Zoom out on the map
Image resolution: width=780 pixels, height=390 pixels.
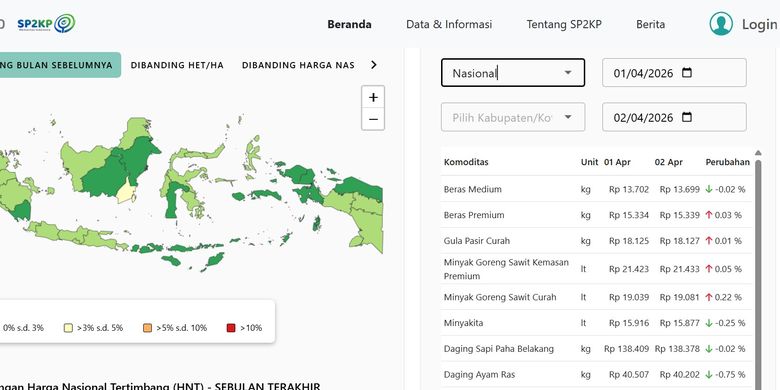pos(373,119)
